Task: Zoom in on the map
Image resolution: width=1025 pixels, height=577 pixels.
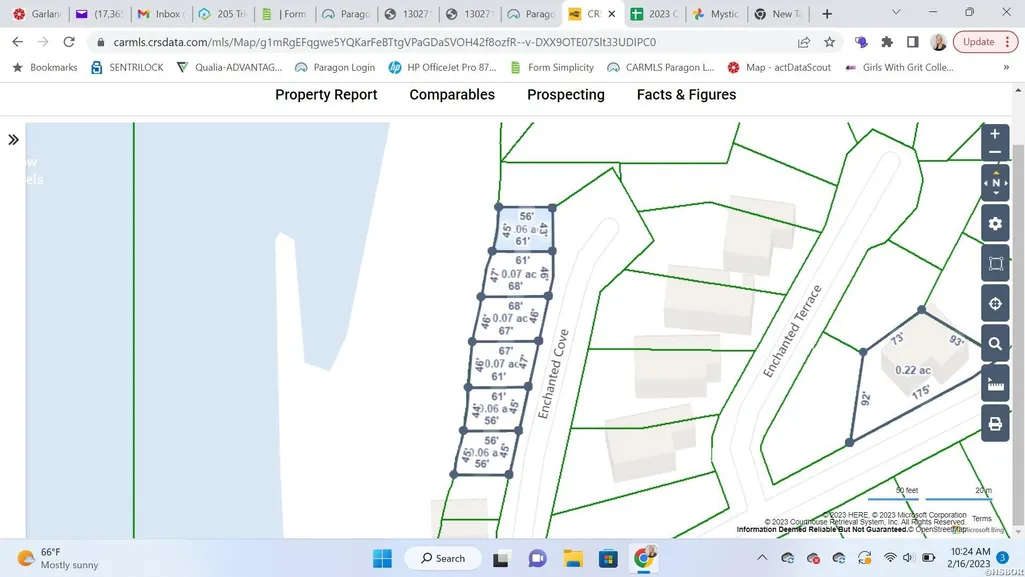Action: pos(995,134)
